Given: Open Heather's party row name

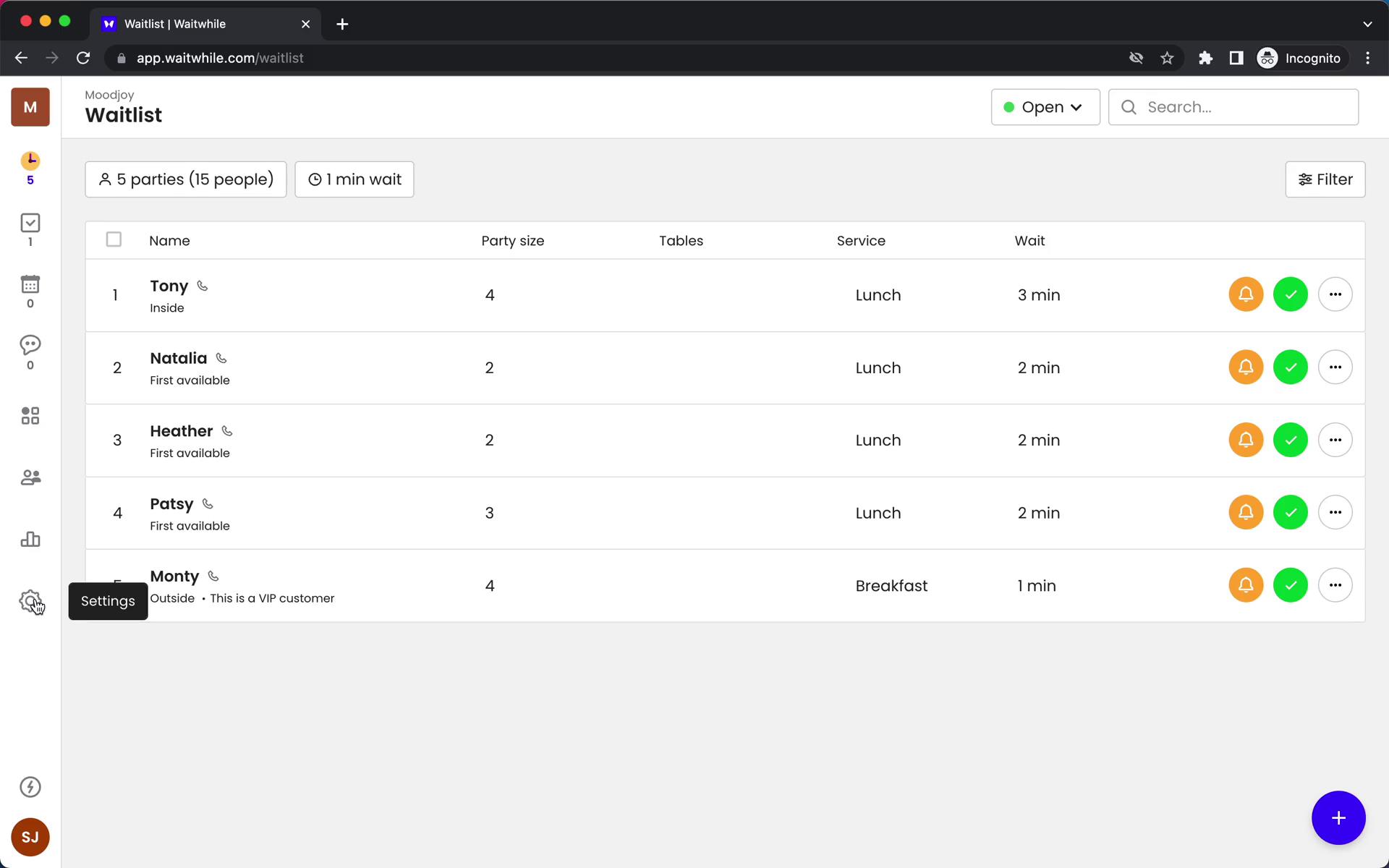Looking at the screenshot, I should click(x=181, y=431).
